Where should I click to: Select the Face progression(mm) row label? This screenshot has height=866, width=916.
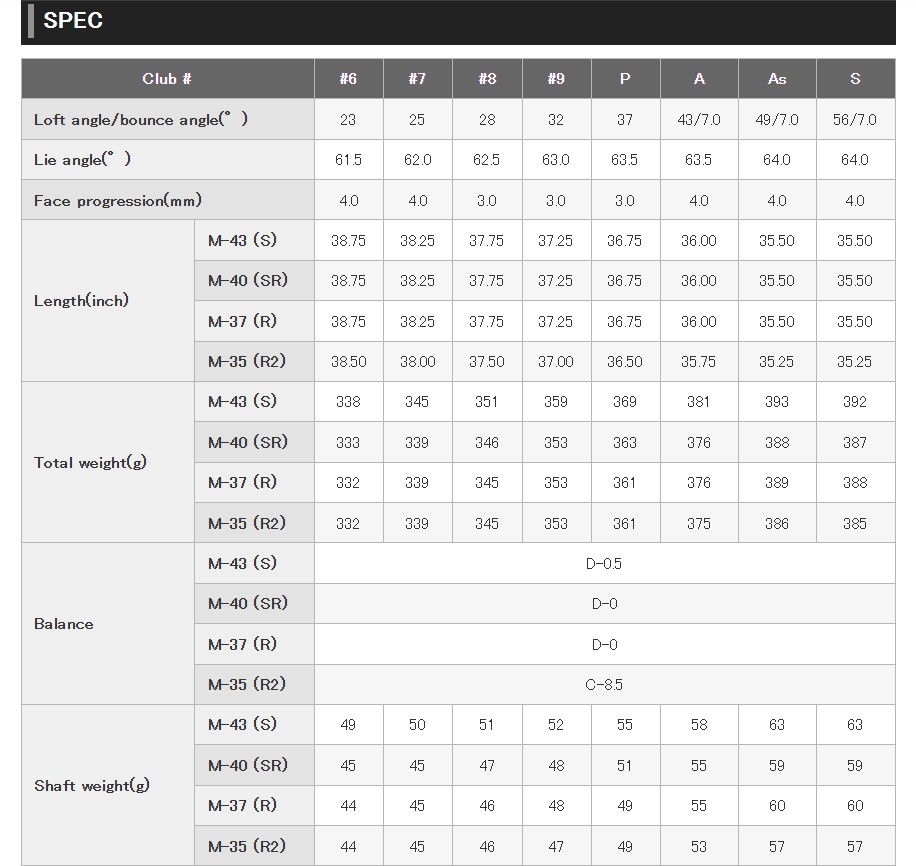pos(118,201)
